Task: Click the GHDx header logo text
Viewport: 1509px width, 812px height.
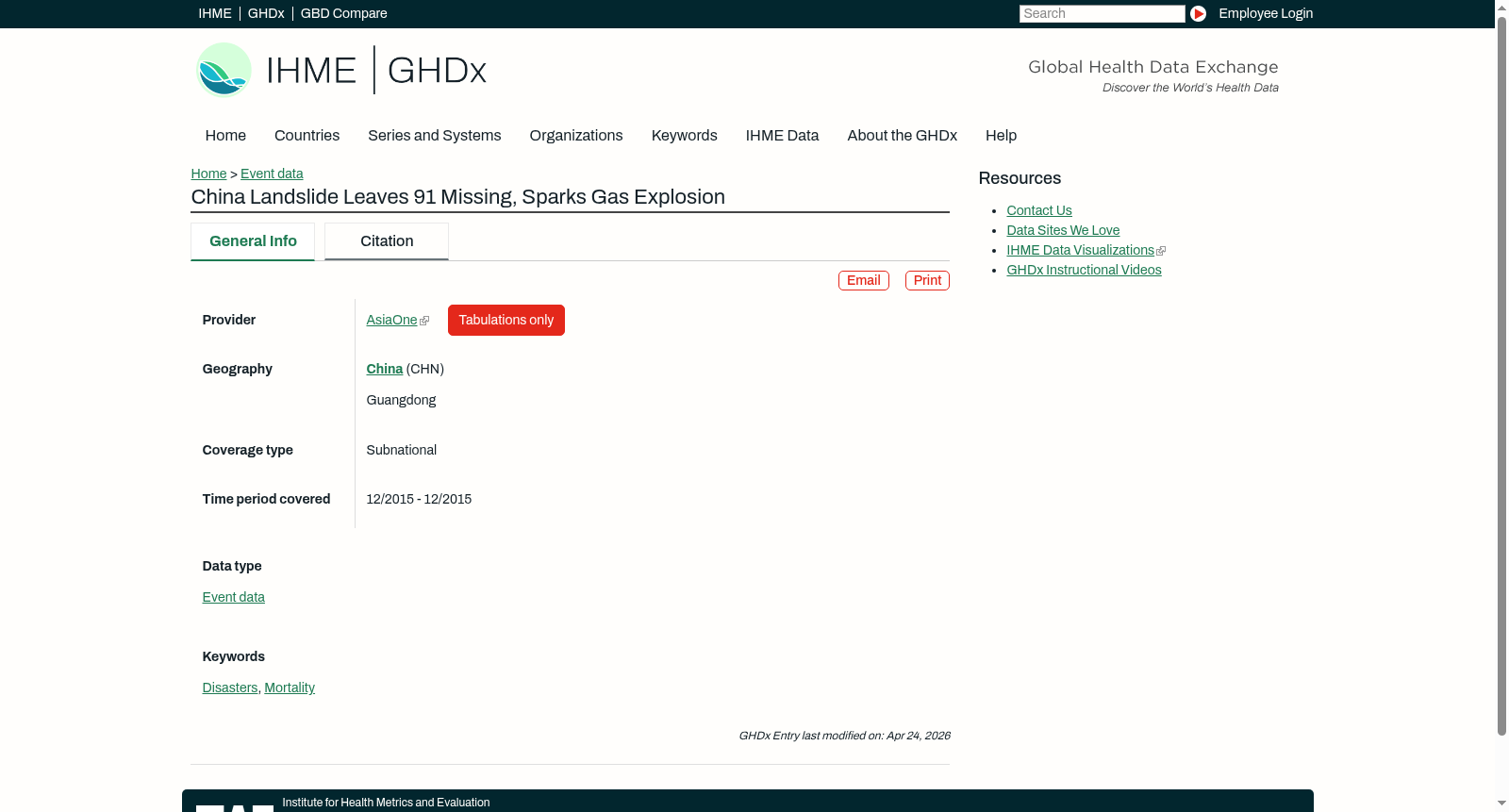Action: tap(437, 71)
